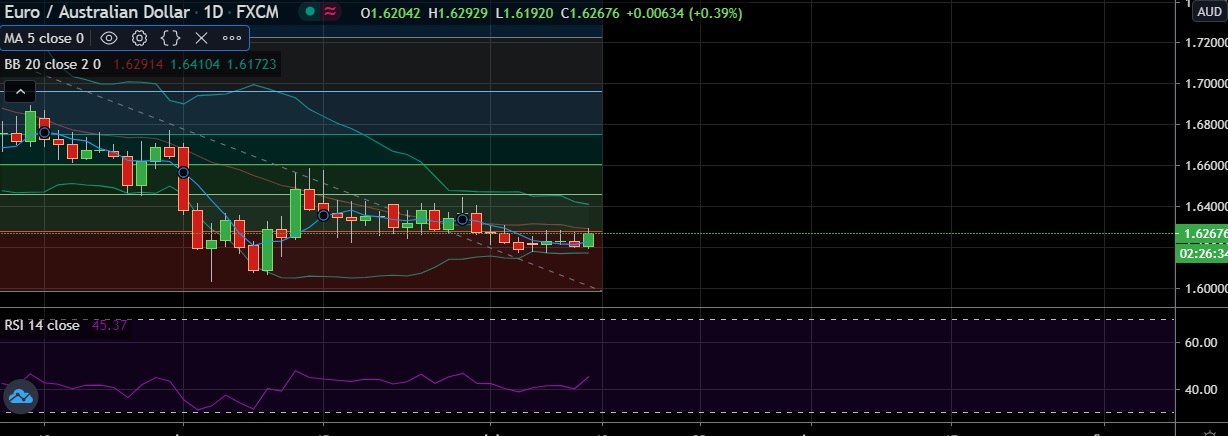
Task: Select the BB 20 close 2 0 legend
Action: point(52,64)
